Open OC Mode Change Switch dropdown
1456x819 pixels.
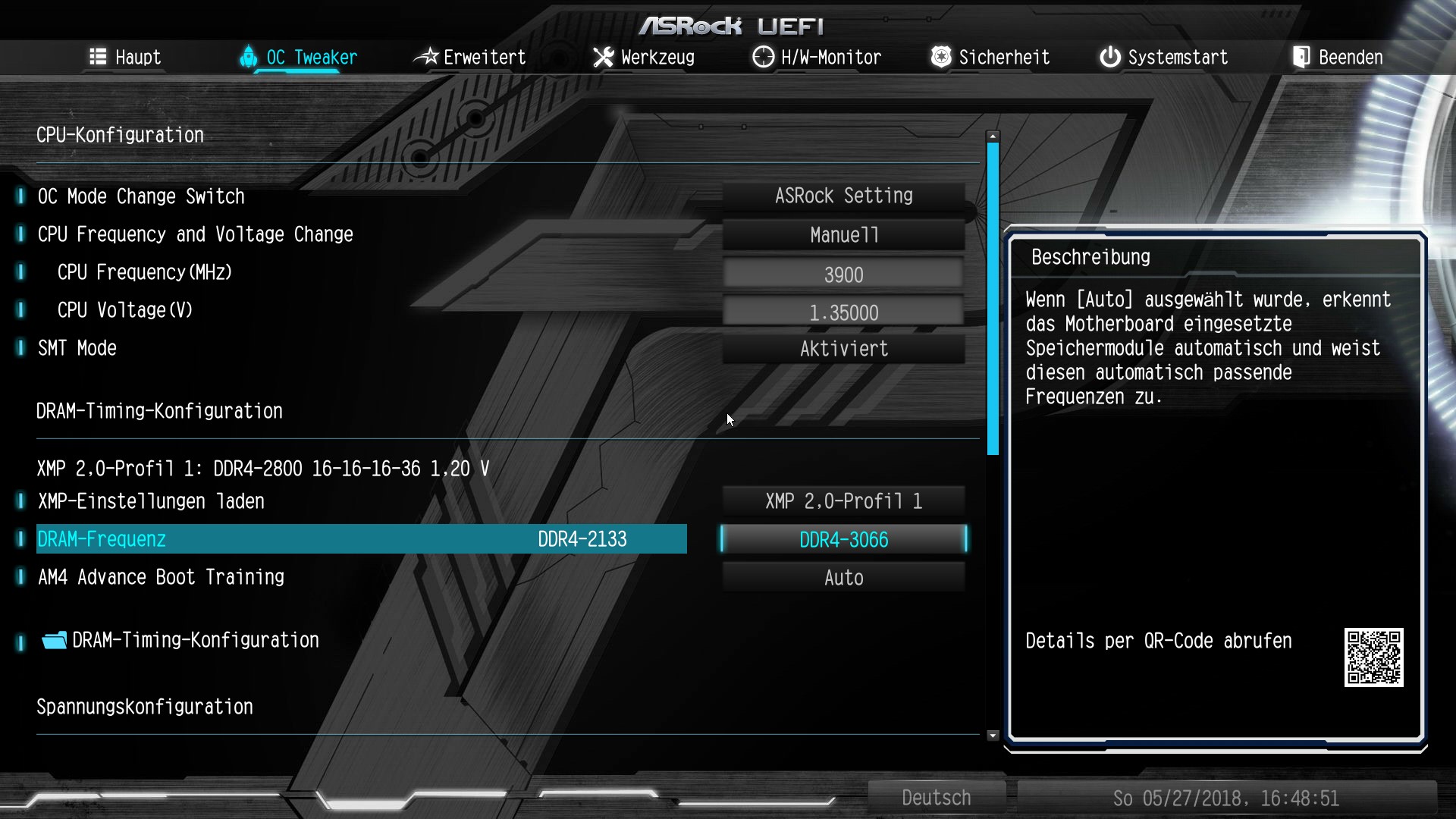(x=843, y=196)
